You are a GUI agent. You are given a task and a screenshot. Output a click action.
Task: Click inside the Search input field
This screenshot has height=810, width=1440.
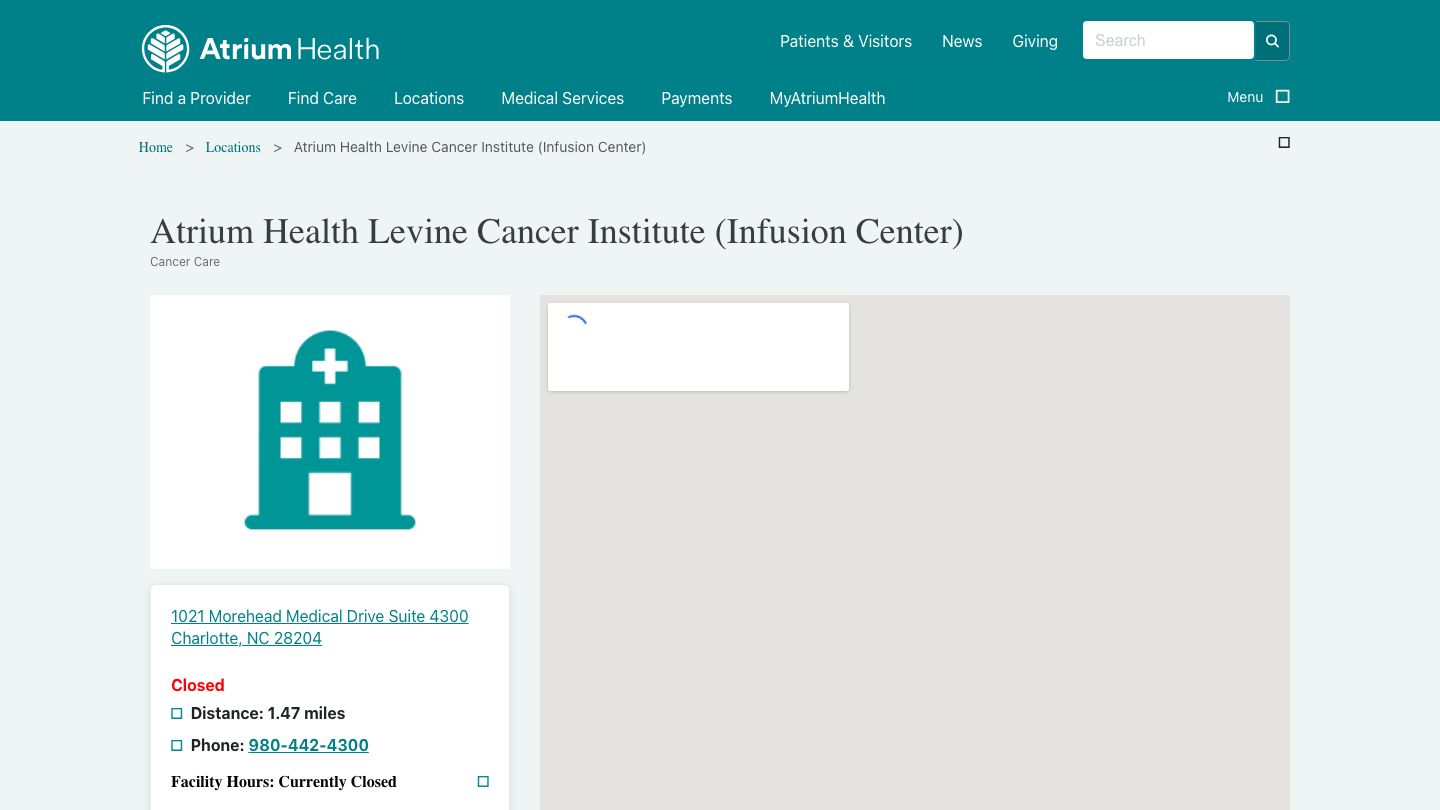point(1168,40)
